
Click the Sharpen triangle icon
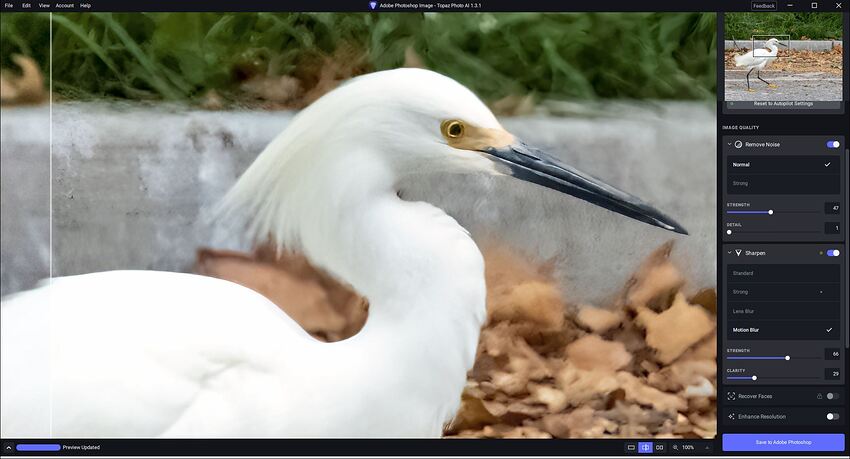pos(739,253)
